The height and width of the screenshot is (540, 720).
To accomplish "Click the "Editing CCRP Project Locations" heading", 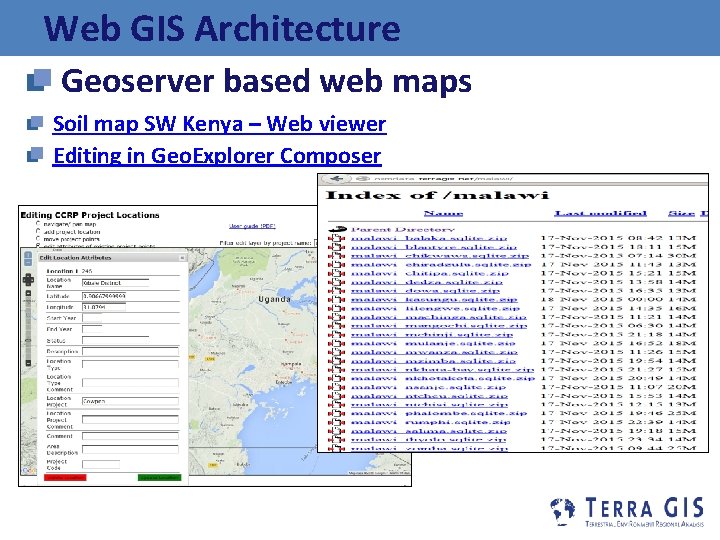I will [x=90, y=215].
